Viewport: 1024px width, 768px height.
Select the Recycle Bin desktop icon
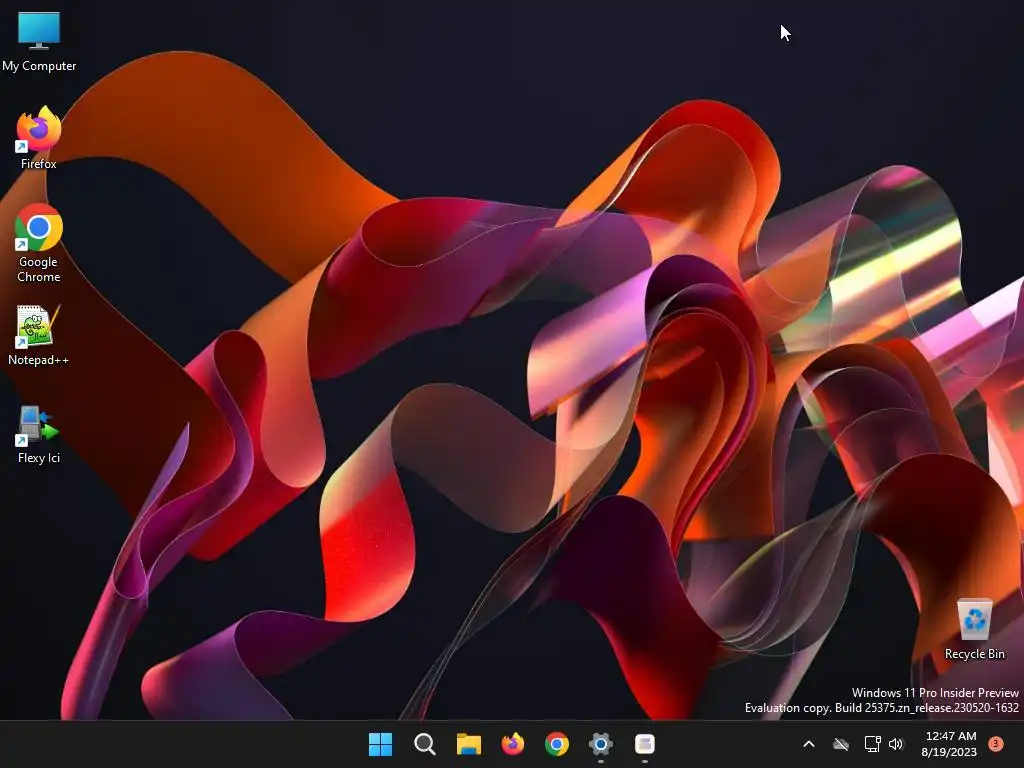point(974,629)
